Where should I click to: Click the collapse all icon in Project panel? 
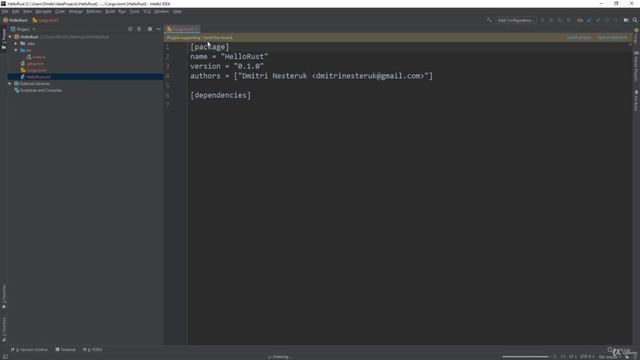click(x=139, y=29)
